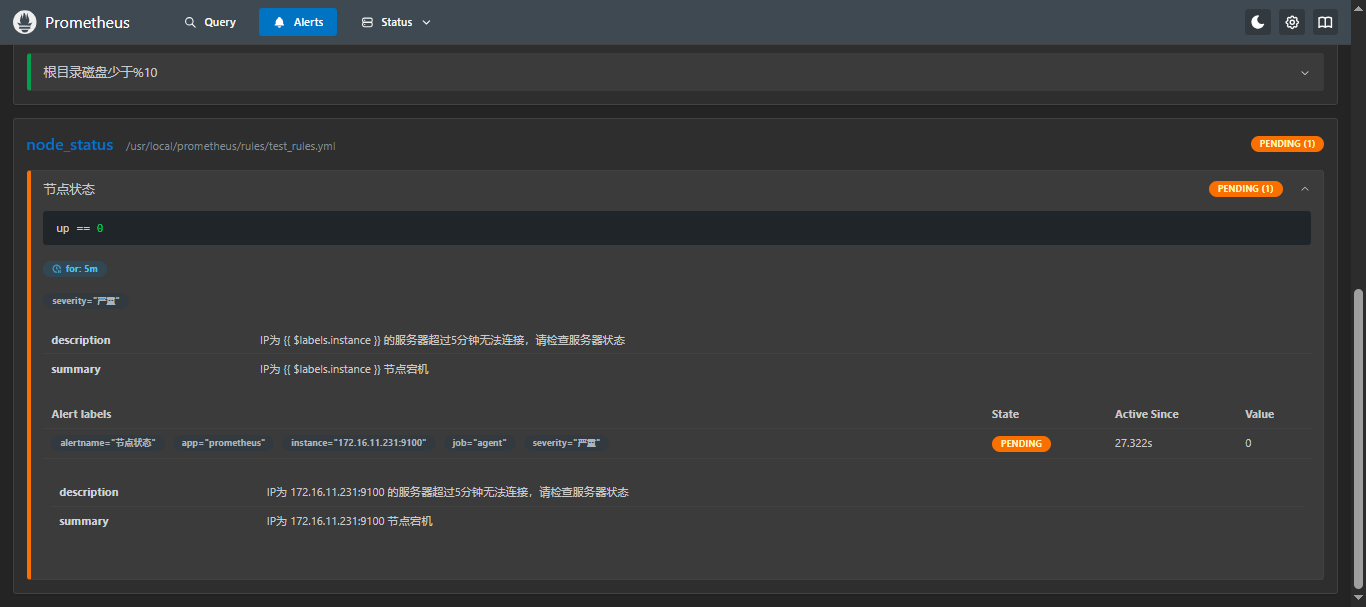Click the magnifier icon in the Query button
This screenshot has height=607, width=1366.
click(190, 22)
